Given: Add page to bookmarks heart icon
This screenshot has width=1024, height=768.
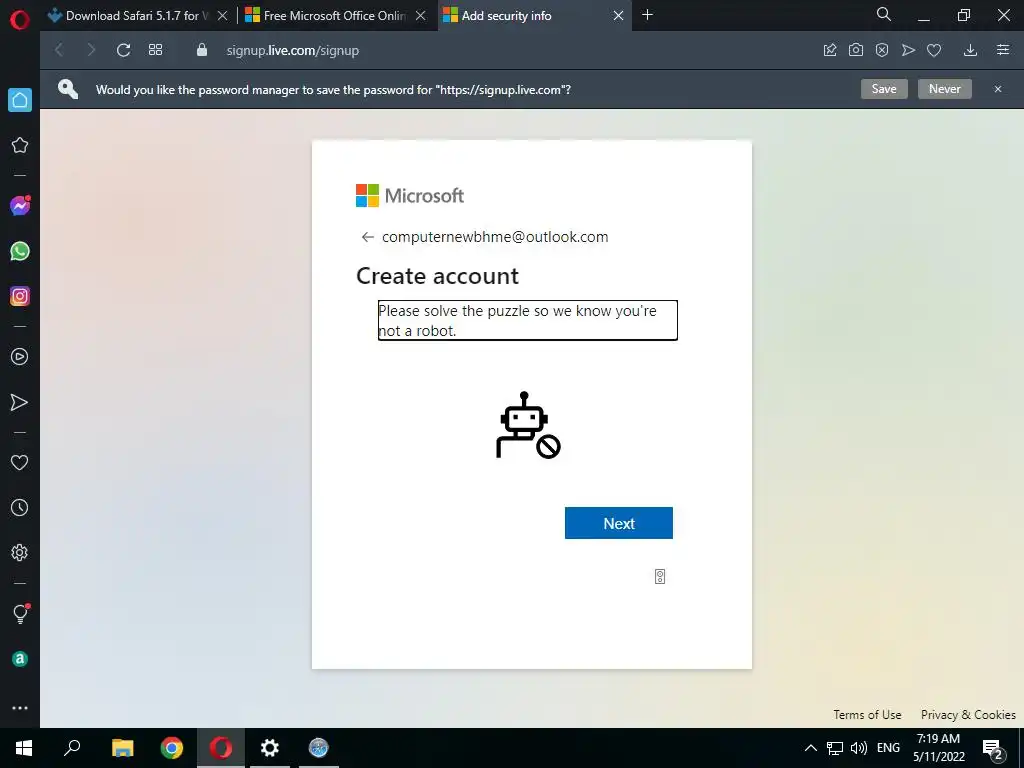Looking at the screenshot, I should pyautogui.click(x=934, y=50).
